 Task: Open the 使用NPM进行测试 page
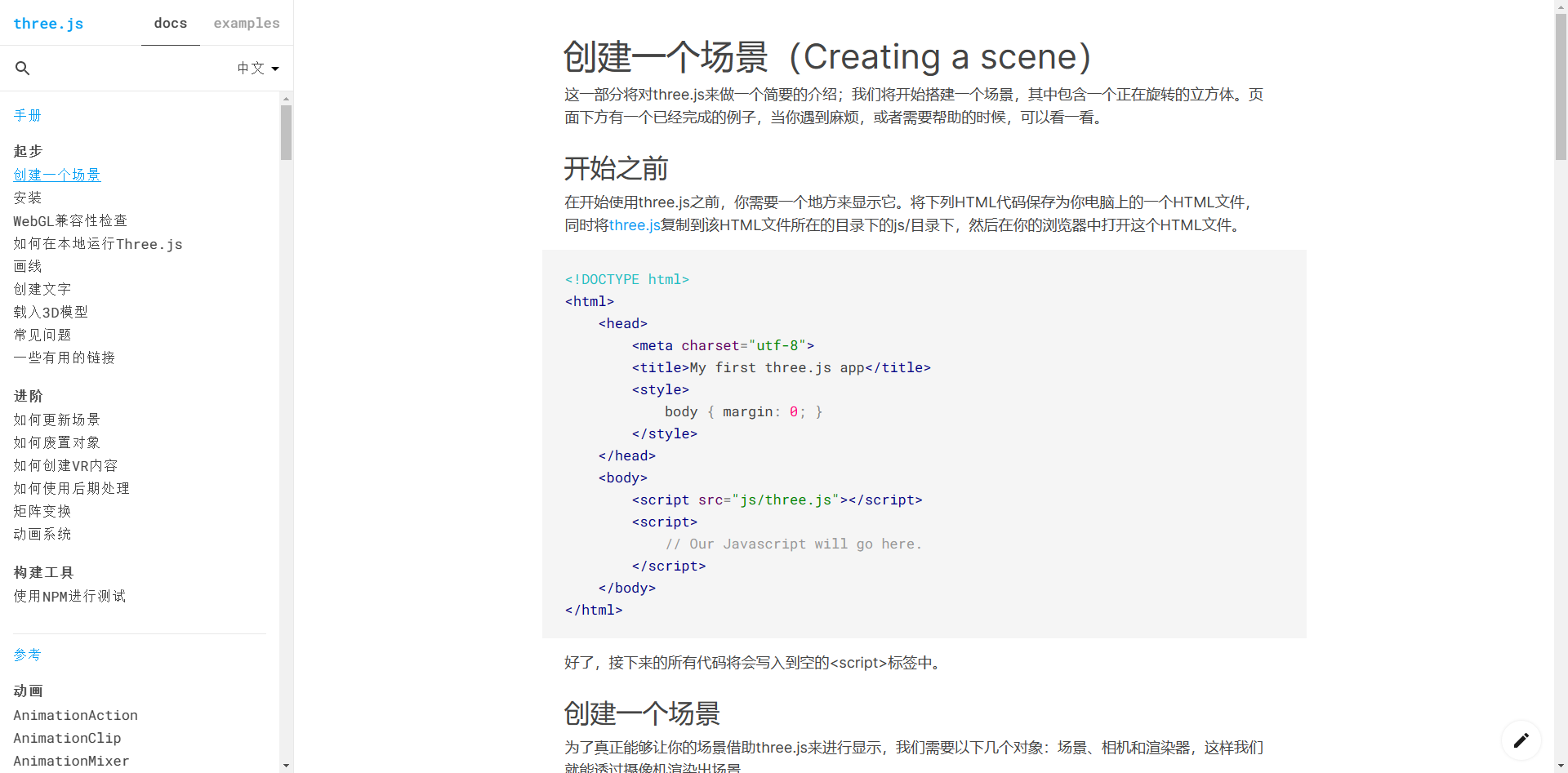(69, 596)
